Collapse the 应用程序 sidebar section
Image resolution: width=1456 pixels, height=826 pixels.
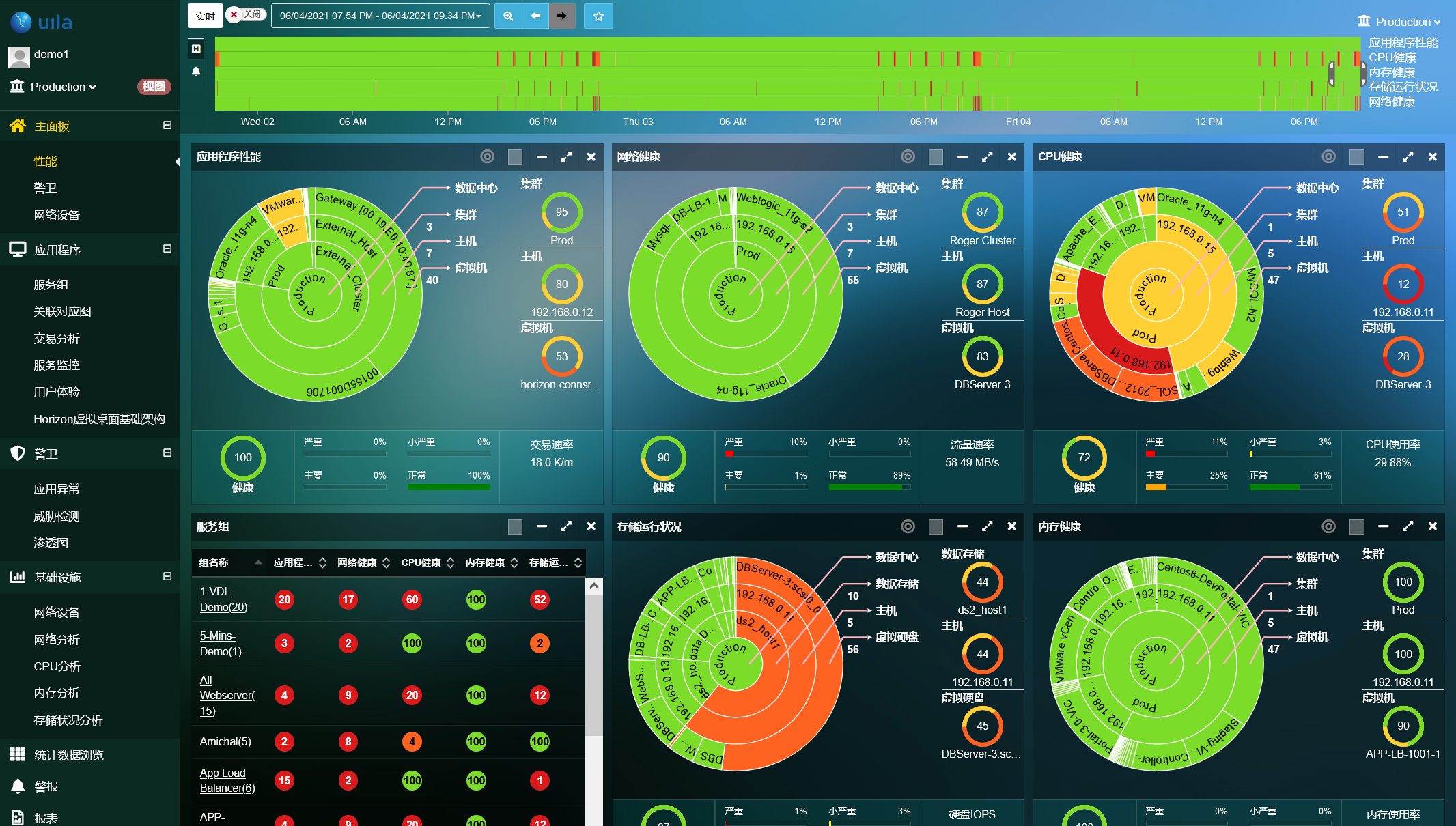167,249
